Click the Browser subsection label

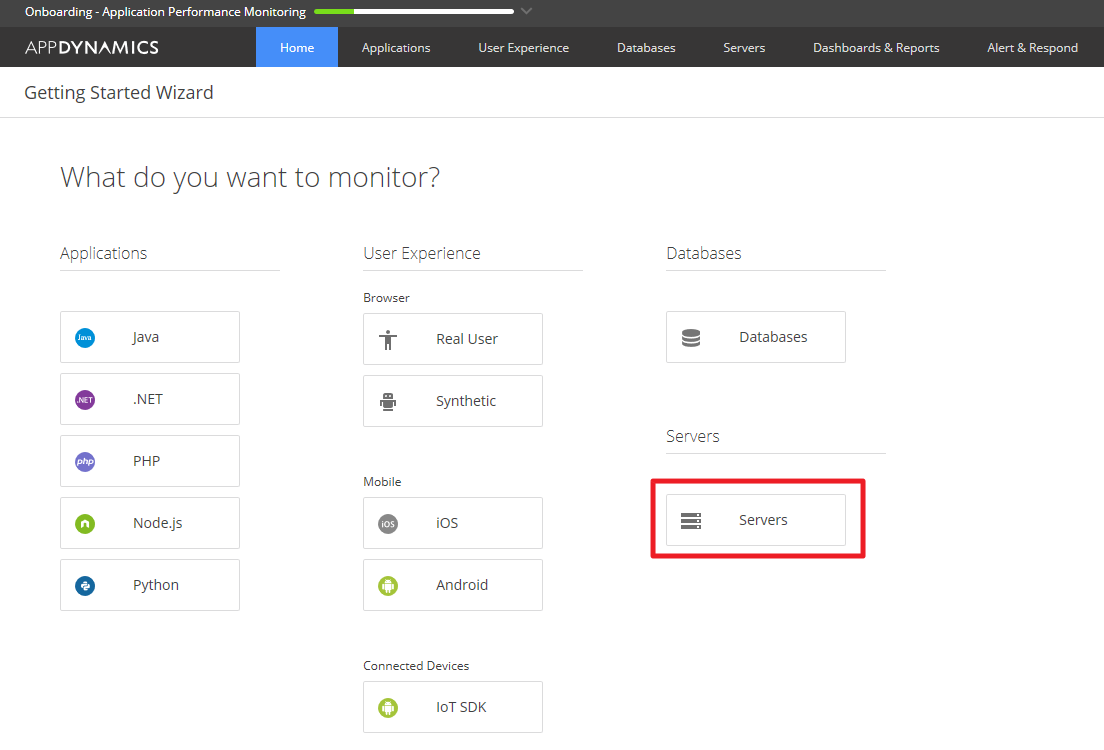pyautogui.click(x=386, y=298)
